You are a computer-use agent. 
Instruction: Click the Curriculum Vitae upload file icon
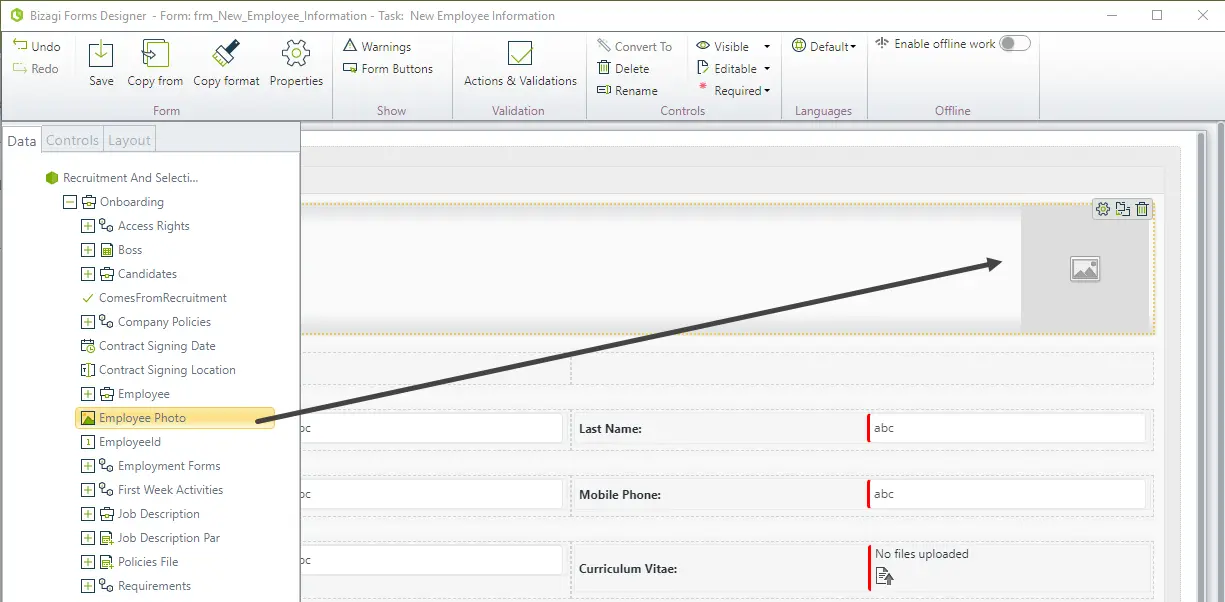[884, 575]
